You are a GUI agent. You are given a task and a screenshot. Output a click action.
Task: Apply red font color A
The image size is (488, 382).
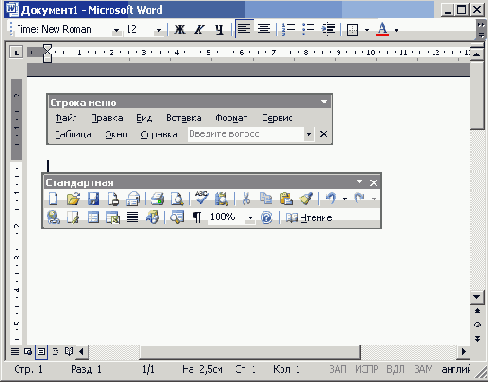[382, 29]
